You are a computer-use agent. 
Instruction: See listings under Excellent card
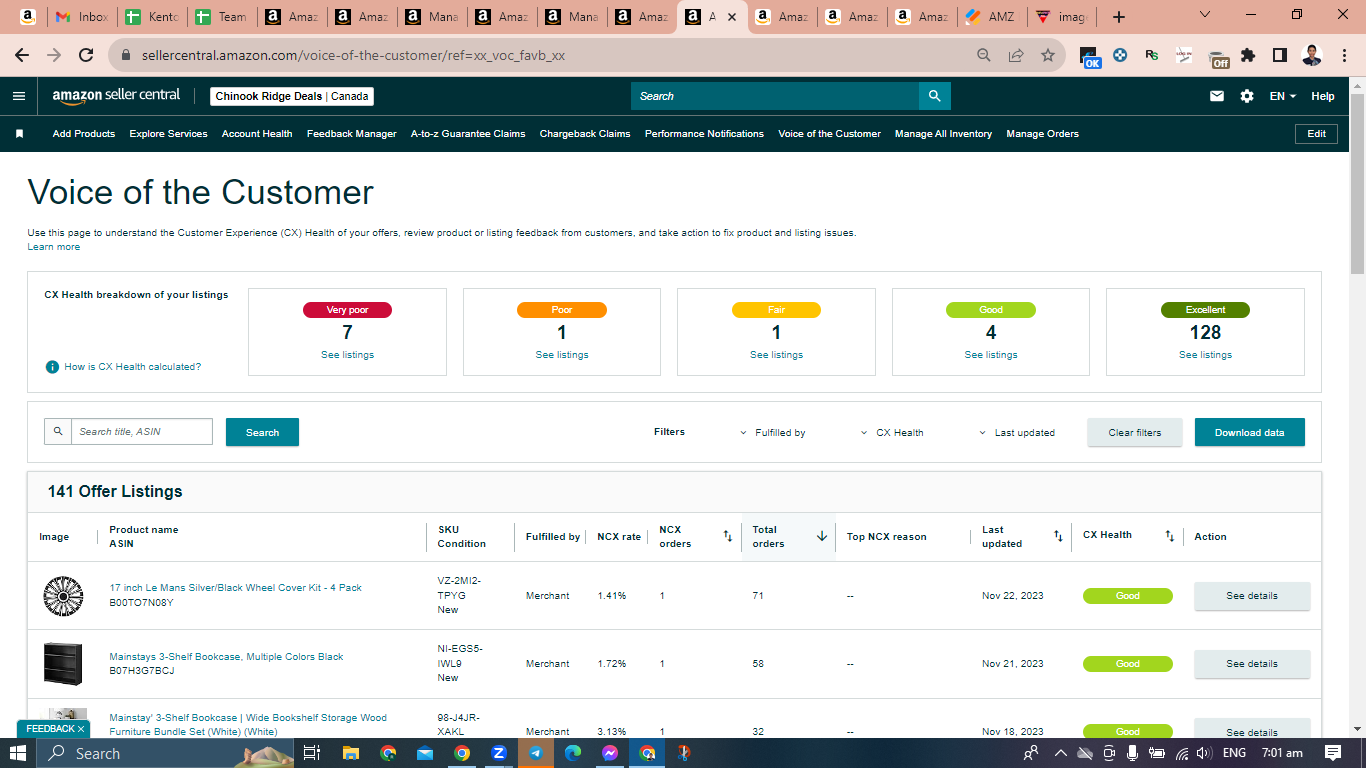coord(1205,355)
